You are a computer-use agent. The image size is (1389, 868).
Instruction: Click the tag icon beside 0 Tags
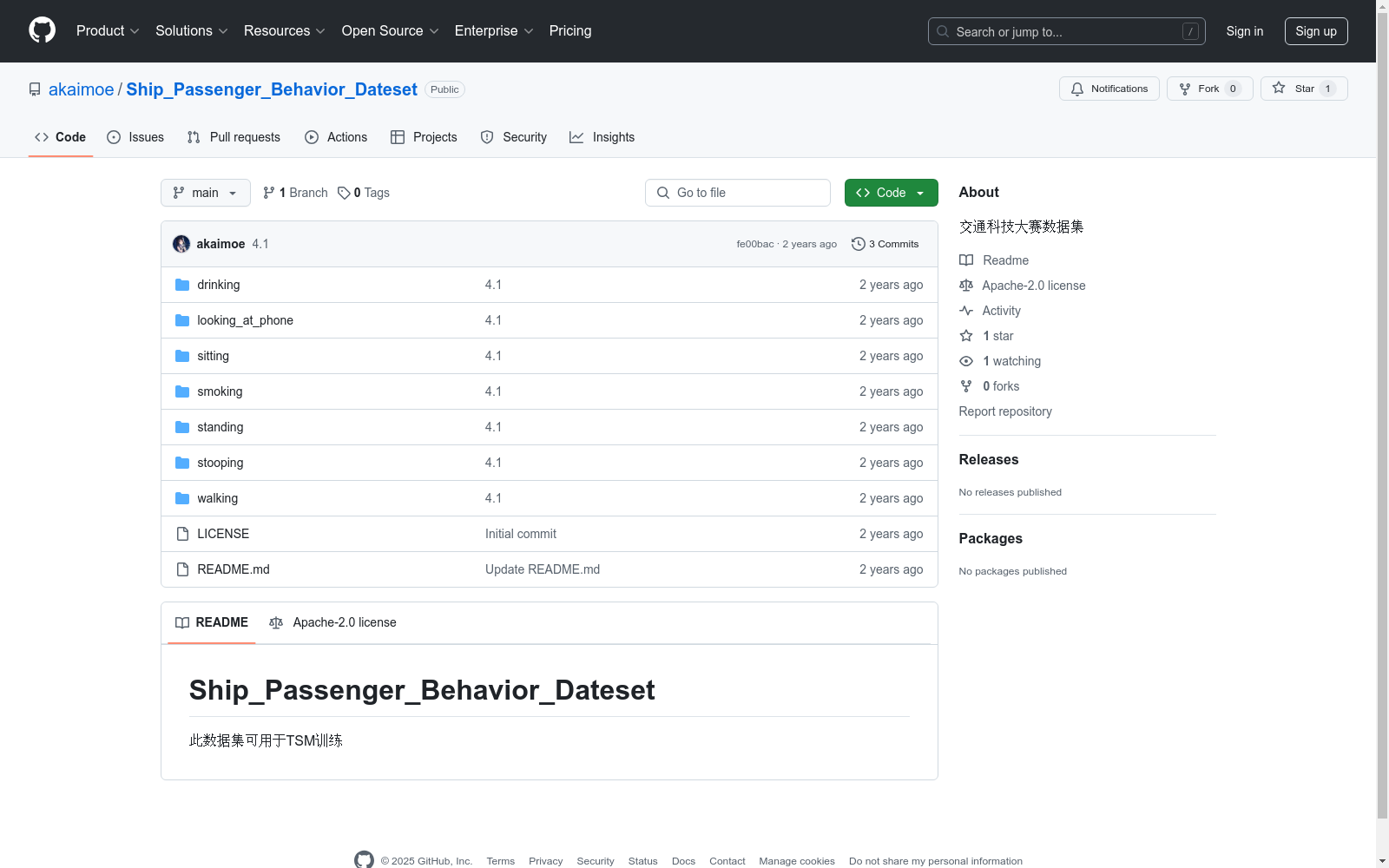[344, 193]
